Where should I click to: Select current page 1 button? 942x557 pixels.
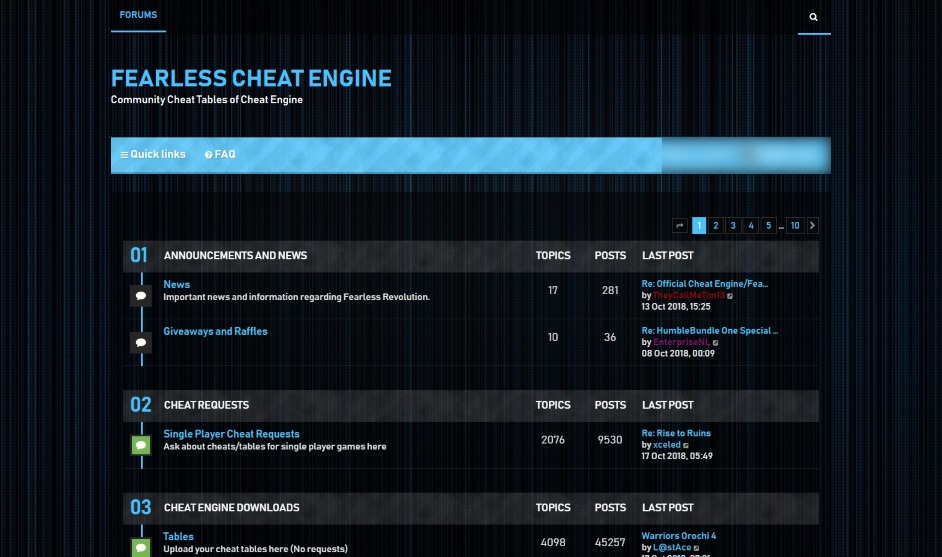coord(699,225)
